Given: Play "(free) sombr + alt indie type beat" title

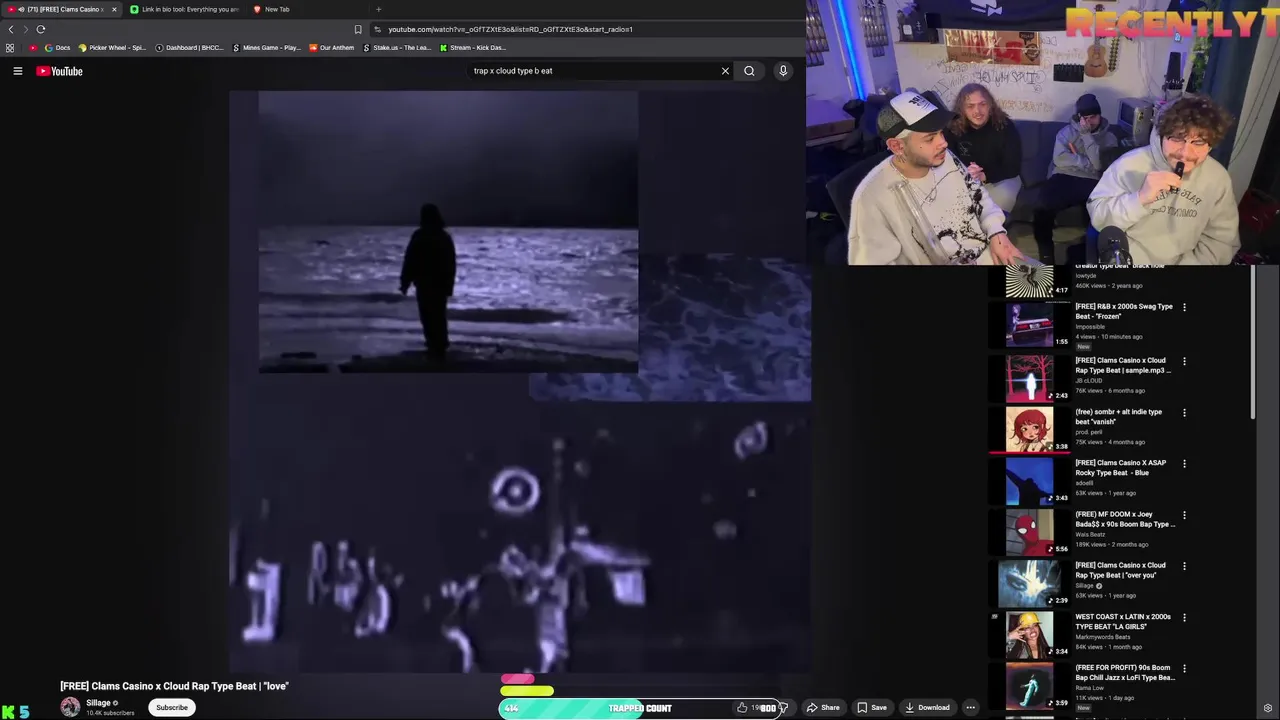Looking at the screenshot, I should click(1118, 416).
